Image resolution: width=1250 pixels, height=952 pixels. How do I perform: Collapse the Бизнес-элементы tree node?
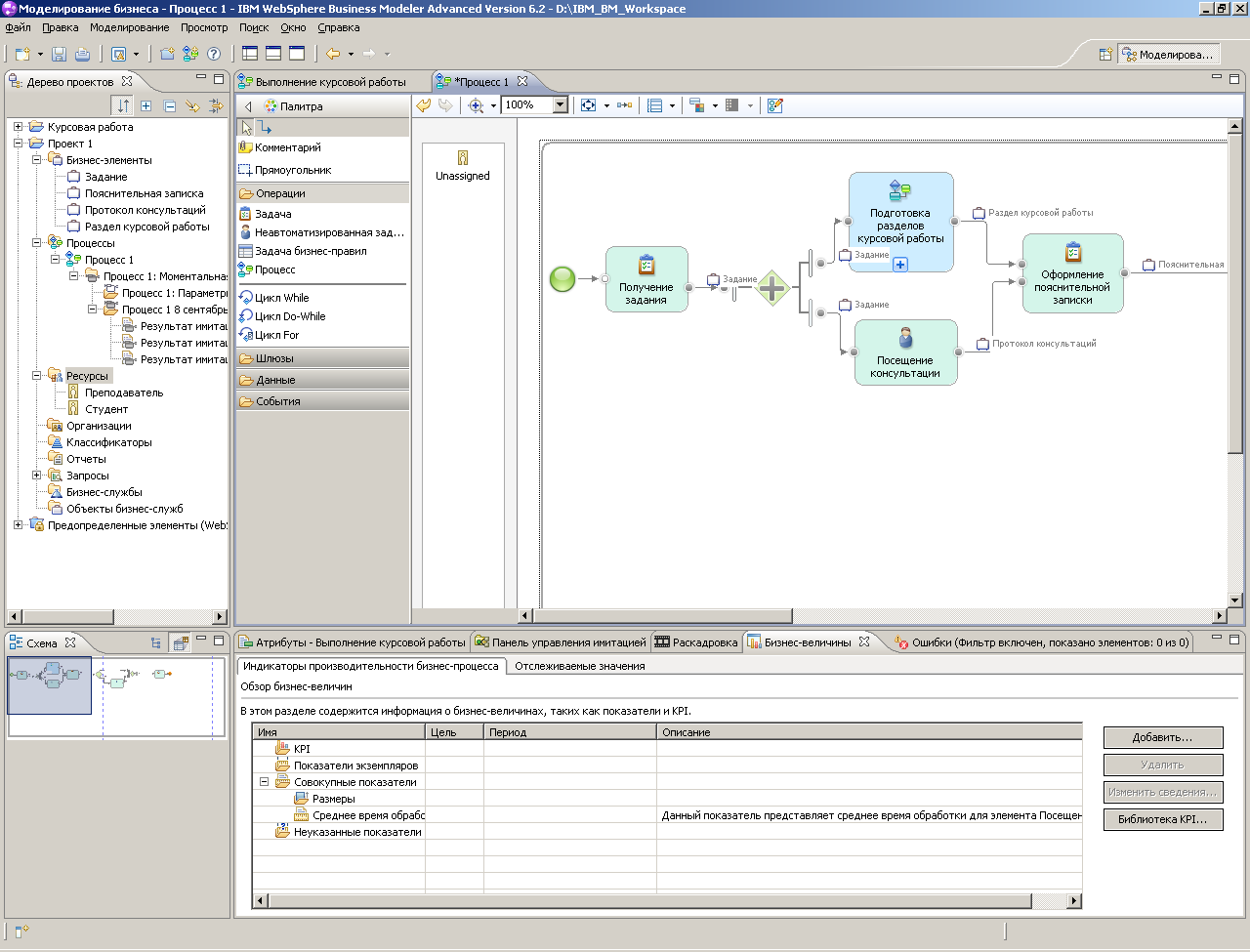(36, 160)
